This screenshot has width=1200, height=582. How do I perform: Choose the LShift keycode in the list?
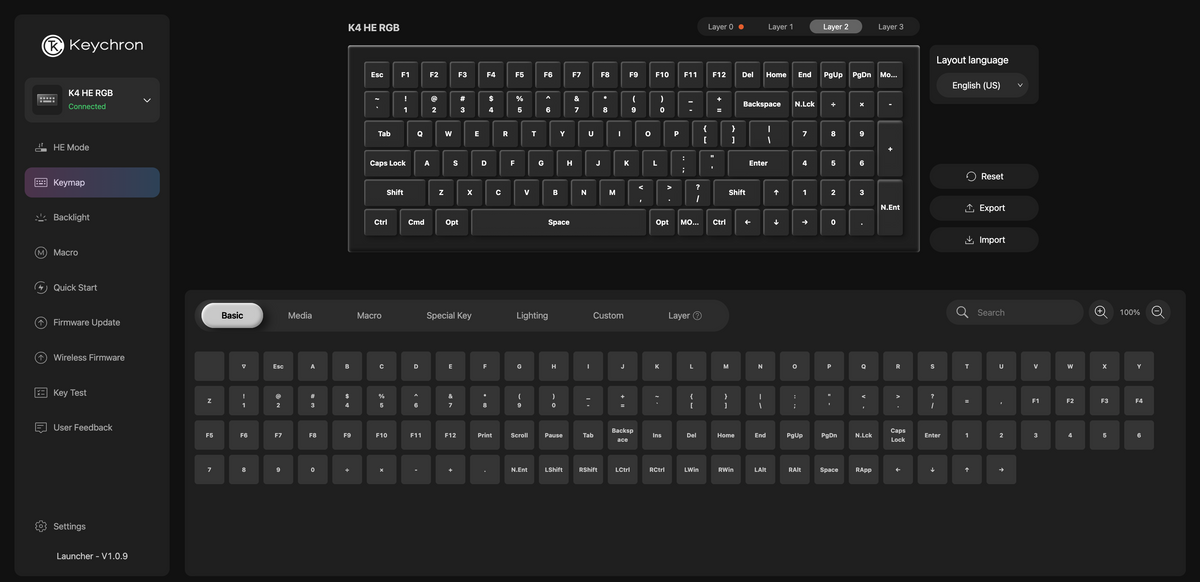point(554,470)
